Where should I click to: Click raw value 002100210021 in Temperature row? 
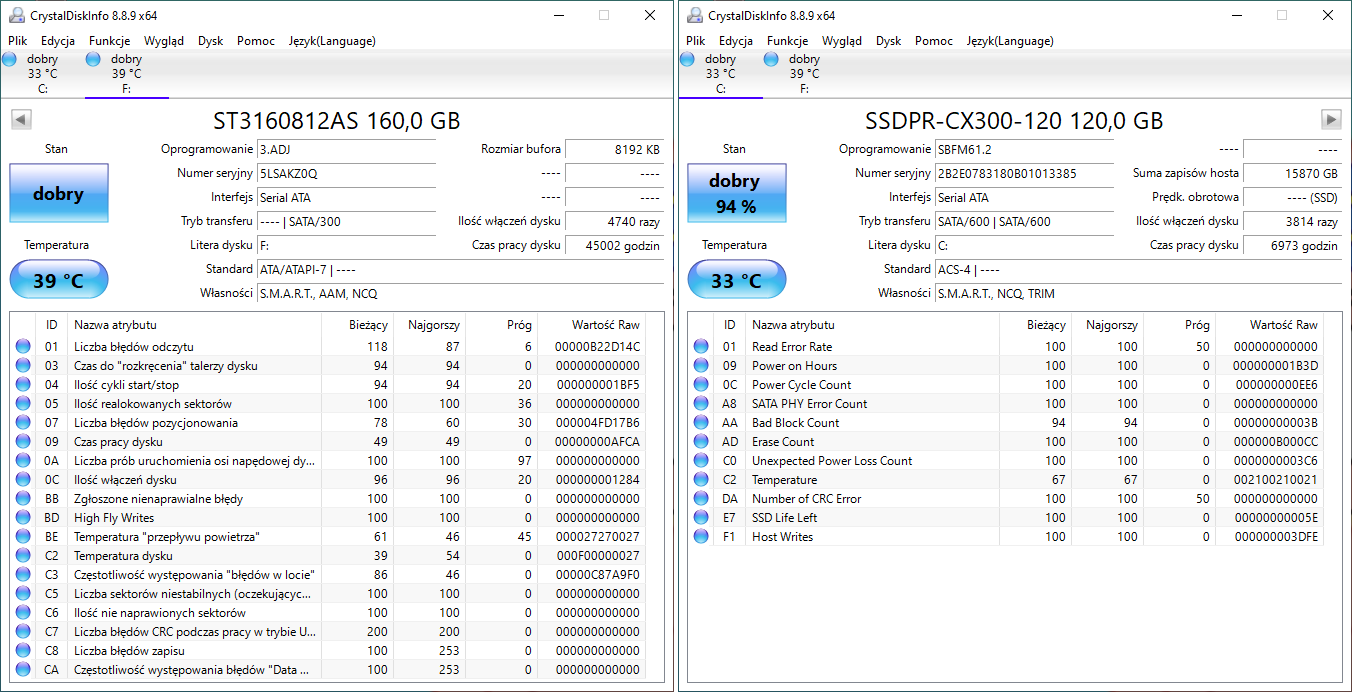[1275, 480]
